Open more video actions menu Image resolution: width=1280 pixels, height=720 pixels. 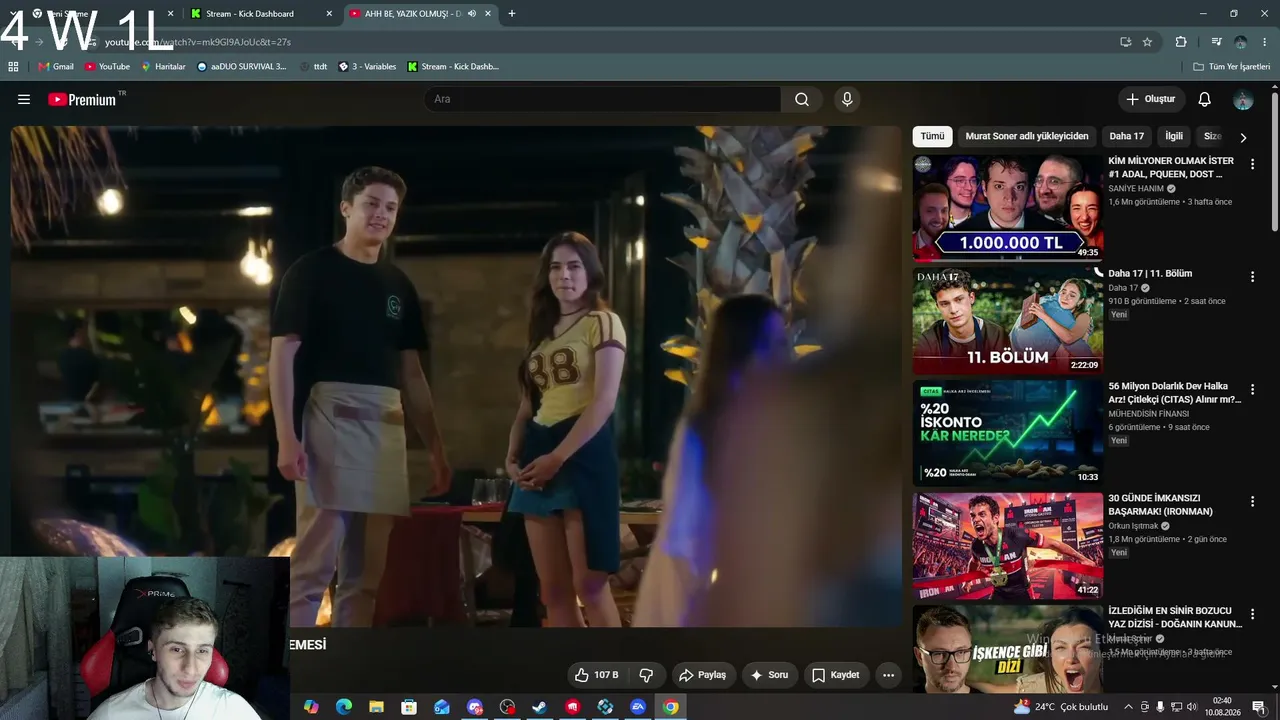click(888, 675)
